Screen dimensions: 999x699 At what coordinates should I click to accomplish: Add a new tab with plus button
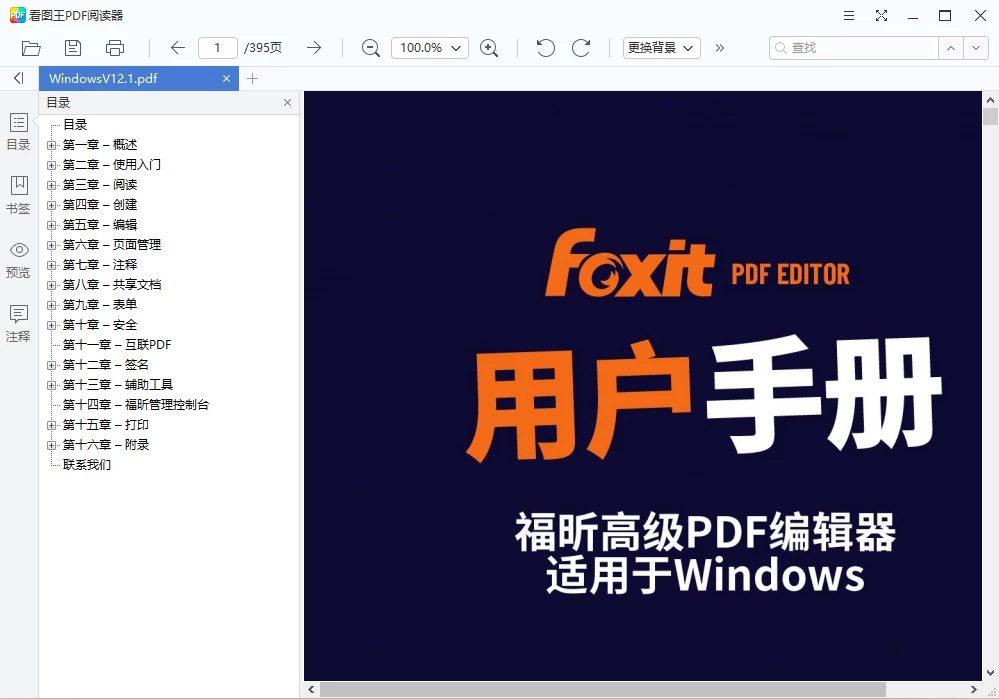[252, 78]
